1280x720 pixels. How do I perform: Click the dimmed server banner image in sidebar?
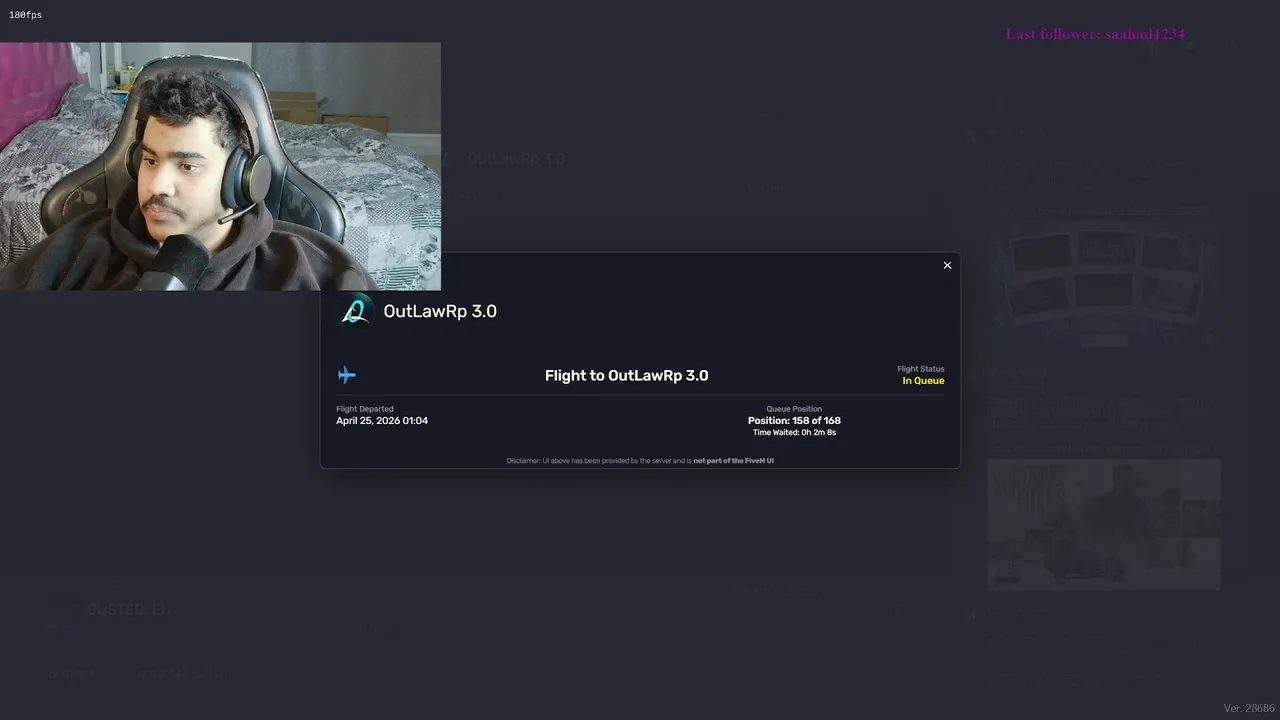[1103, 286]
